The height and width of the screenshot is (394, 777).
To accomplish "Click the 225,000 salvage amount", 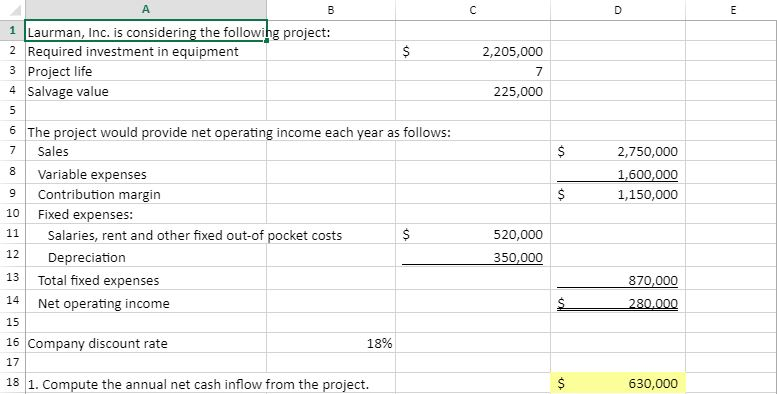I will pos(473,91).
